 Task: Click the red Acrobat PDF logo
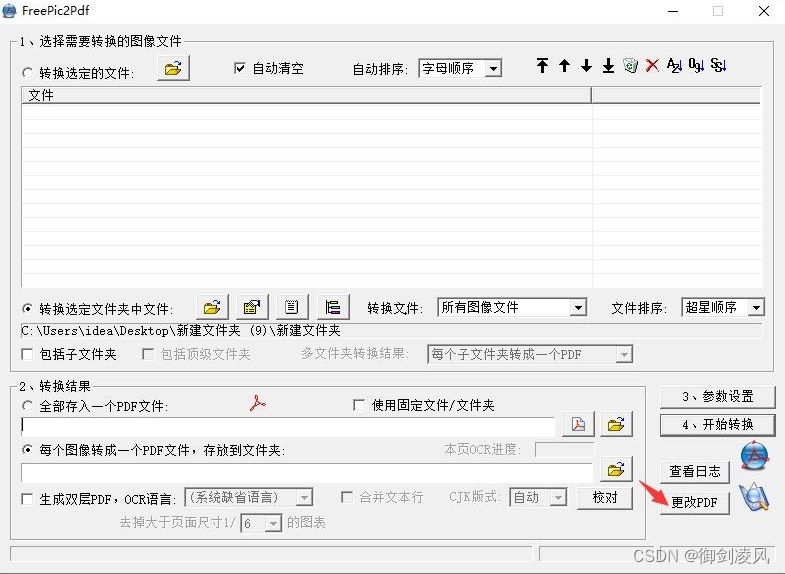point(257,403)
